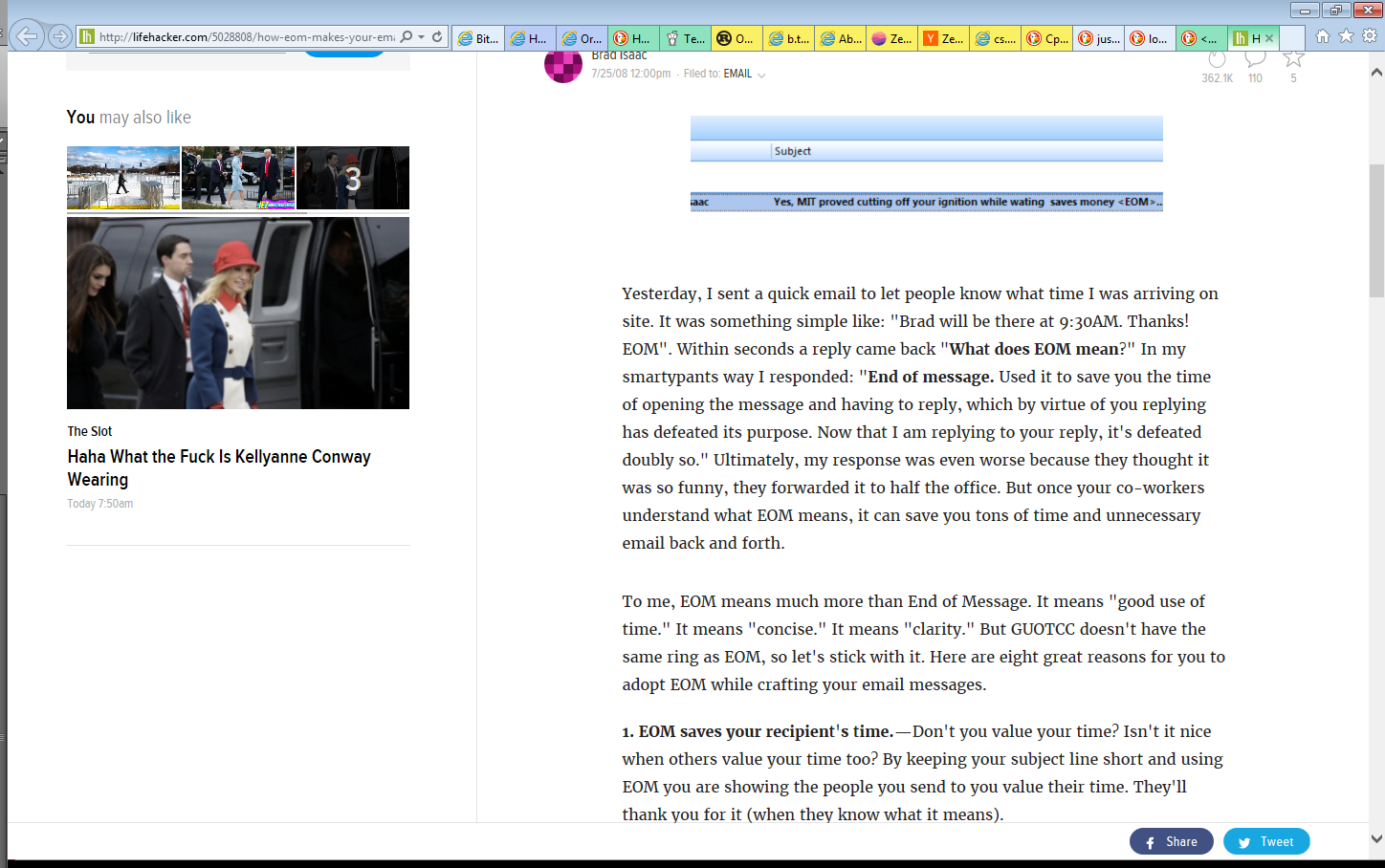The height and width of the screenshot is (868, 1385).
Task: Open 'The Slot' source link
Action: click(90, 431)
